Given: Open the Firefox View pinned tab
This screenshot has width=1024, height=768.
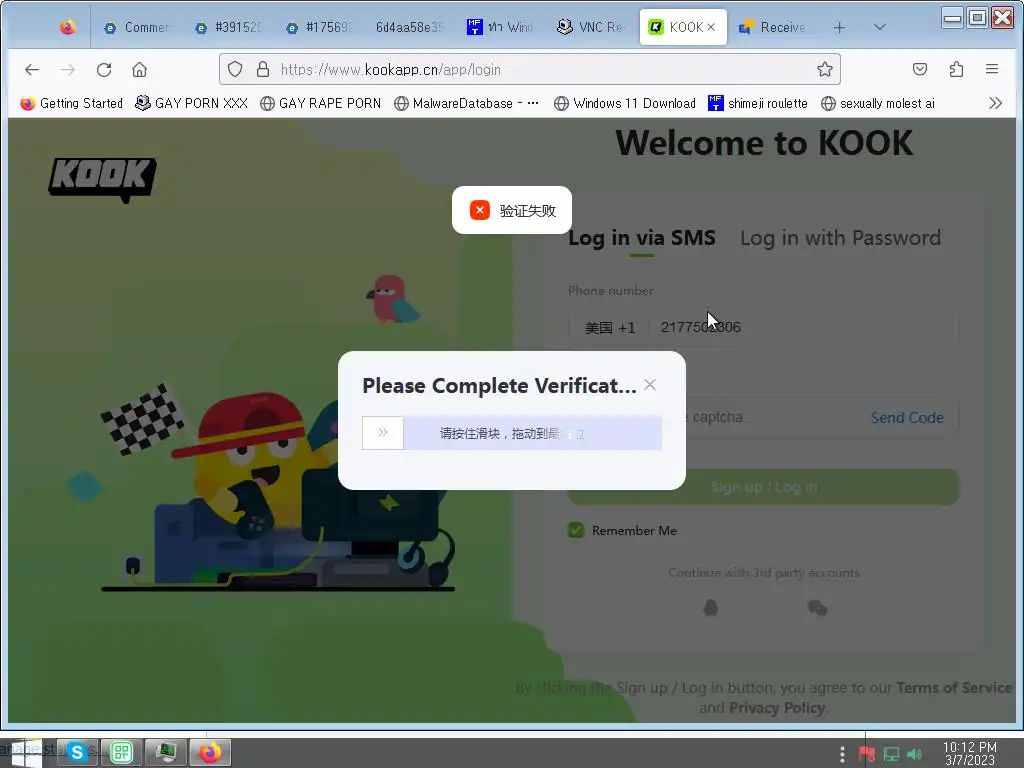Looking at the screenshot, I should click(67, 27).
